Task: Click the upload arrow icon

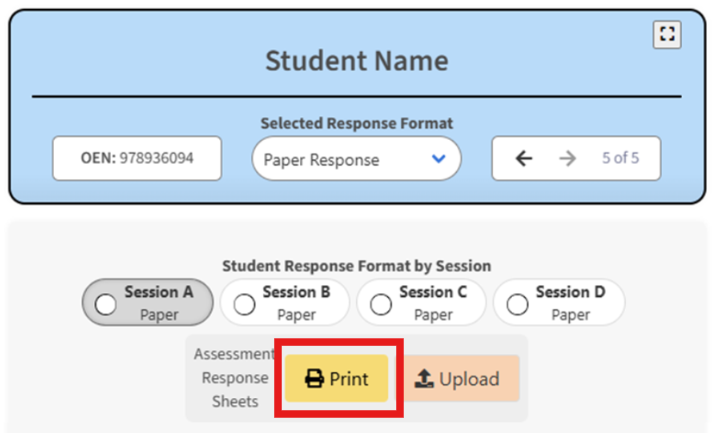Action: [424, 378]
